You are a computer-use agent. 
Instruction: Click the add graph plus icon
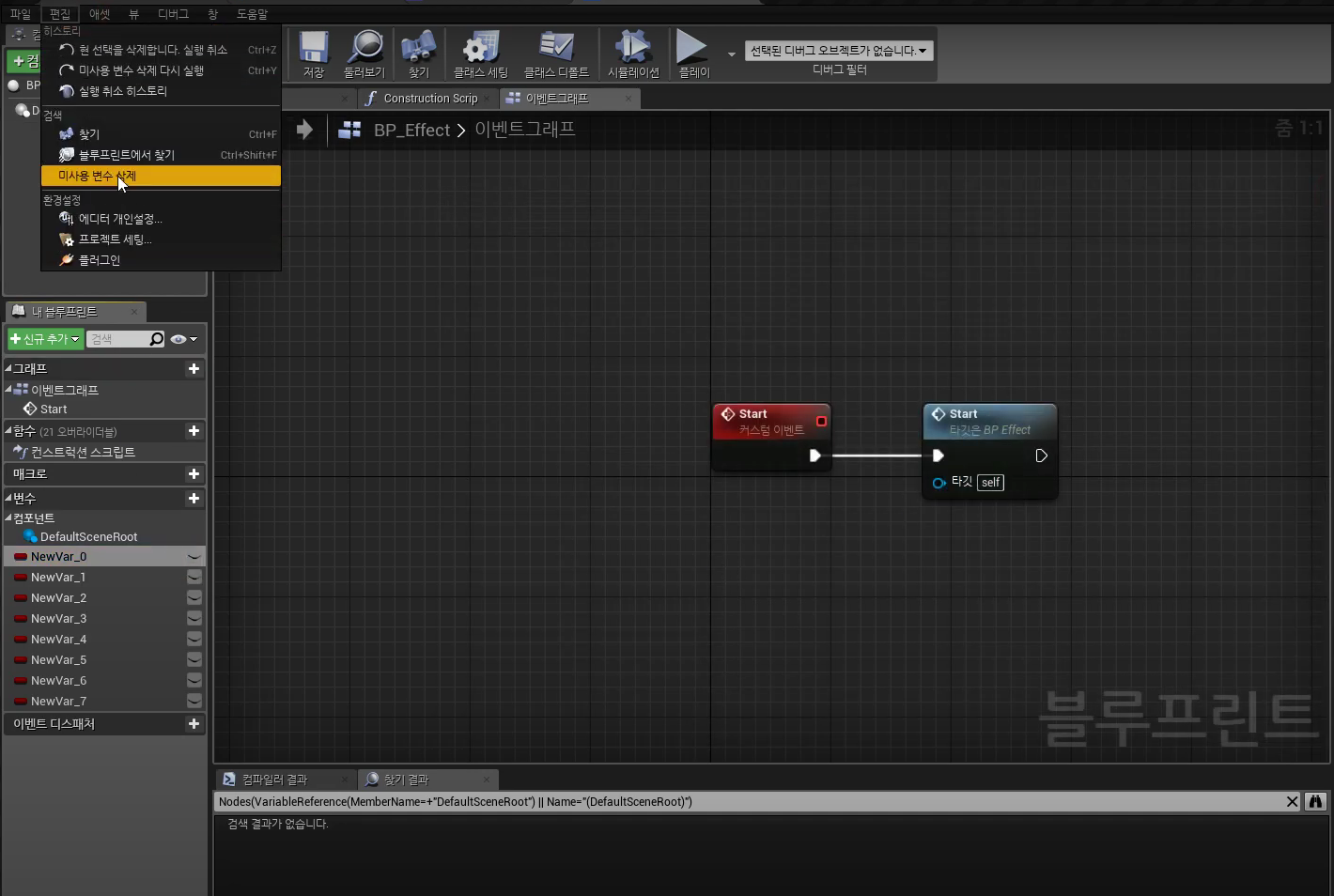[194, 369]
